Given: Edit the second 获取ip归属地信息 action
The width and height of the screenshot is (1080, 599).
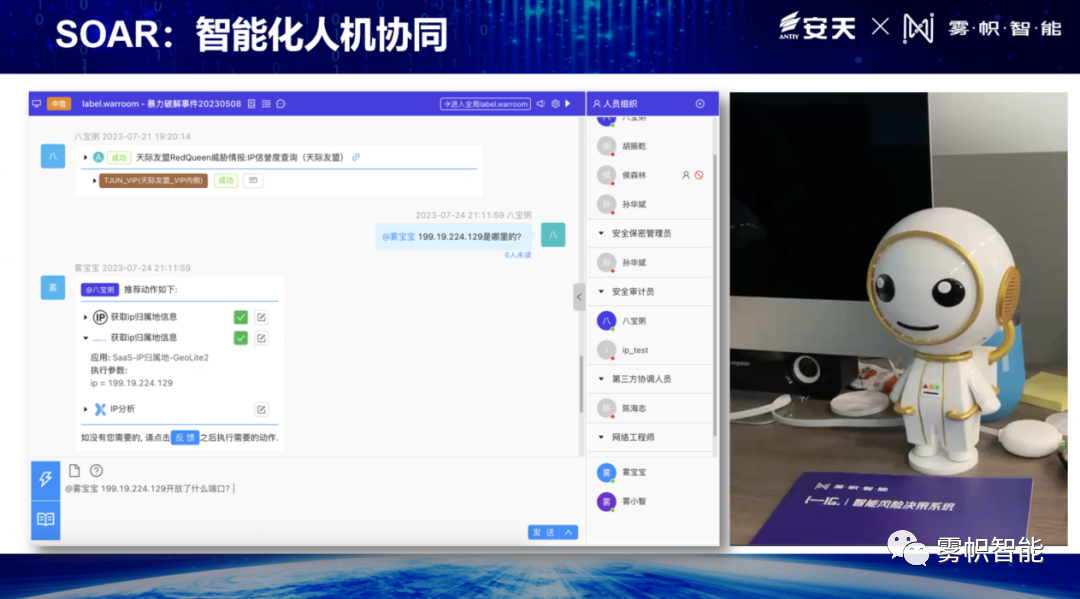Looking at the screenshot, I should (x=261, y=338).
